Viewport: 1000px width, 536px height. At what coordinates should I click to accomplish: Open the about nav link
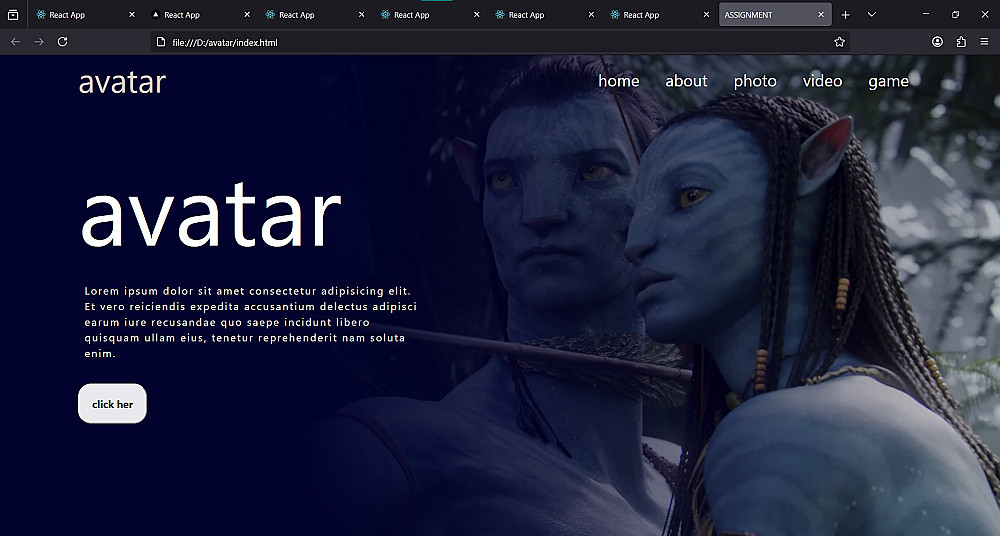point(686,81)
